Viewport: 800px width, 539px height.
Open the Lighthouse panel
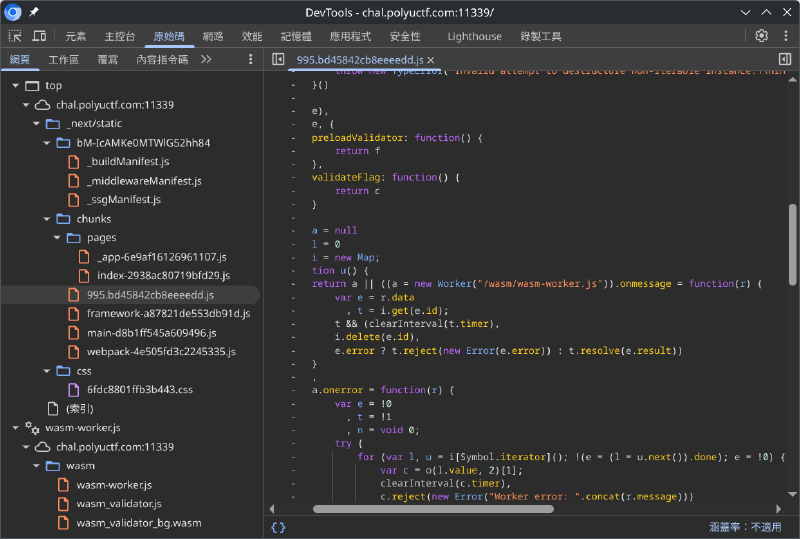coord(474,36)
